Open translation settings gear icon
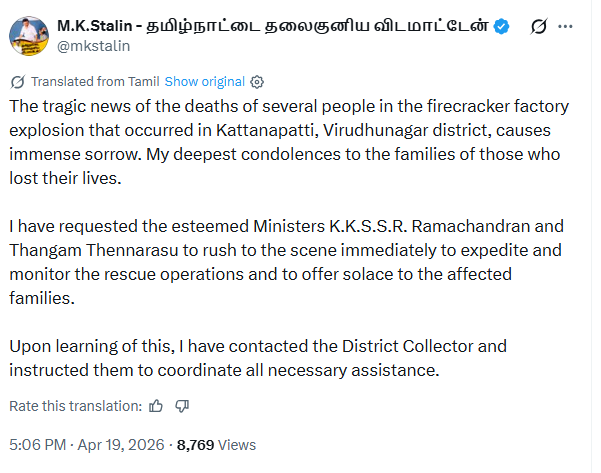 pyautogui.click(x=257, y=81)
